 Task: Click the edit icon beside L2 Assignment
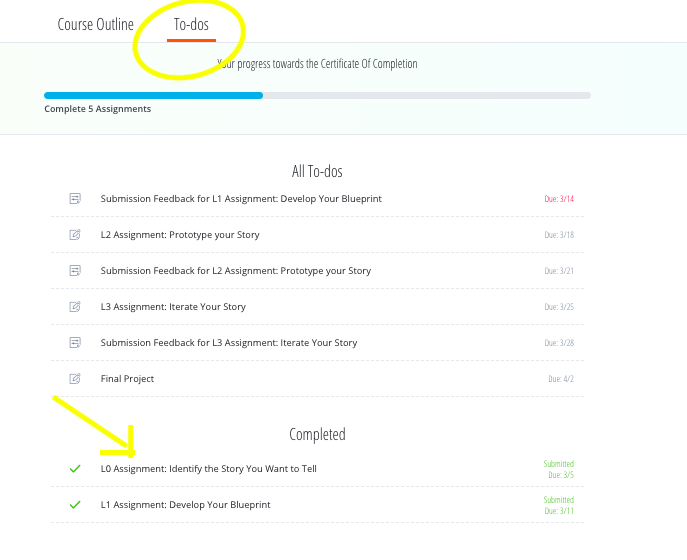[x=75, y=235]
